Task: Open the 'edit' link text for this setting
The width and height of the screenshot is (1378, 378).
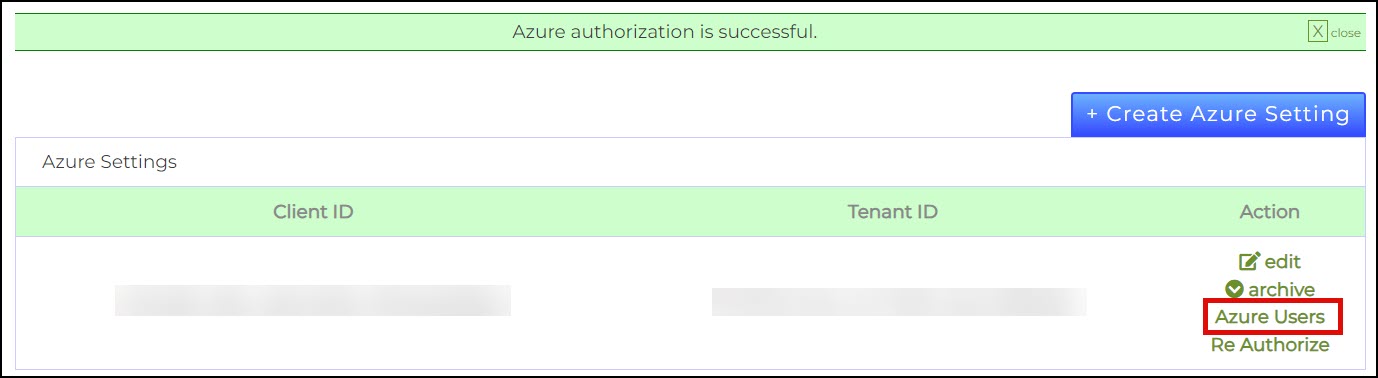Action: (x=1282, y=262)
